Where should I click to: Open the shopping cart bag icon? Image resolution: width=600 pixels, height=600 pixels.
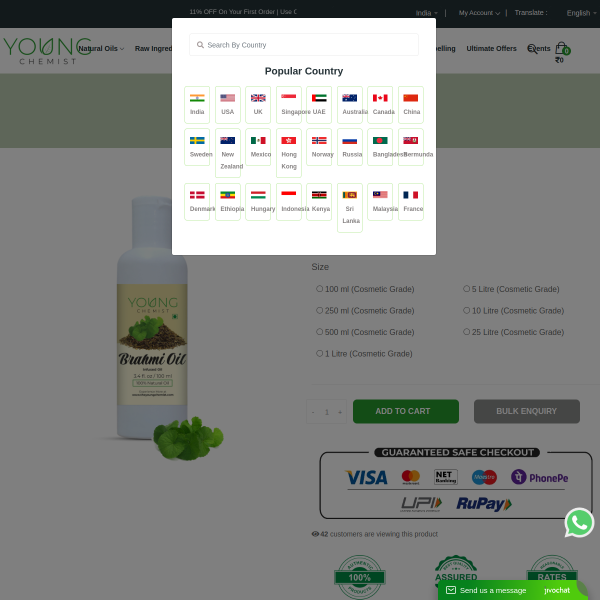(x=562, y=48)
